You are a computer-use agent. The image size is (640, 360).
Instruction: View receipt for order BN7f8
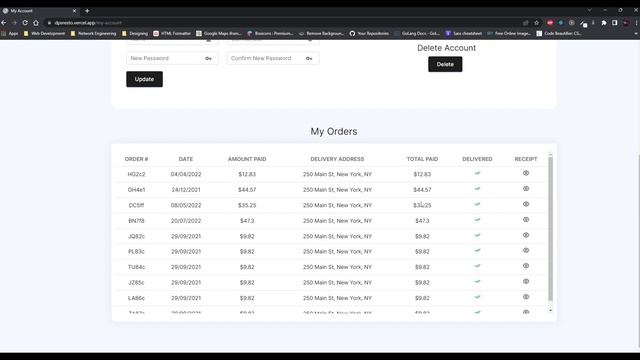526,220
